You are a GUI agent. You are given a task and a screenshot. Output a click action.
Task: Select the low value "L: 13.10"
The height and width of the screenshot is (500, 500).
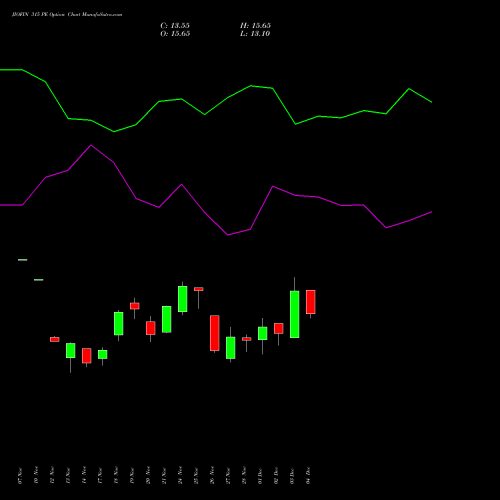[255, 34]
